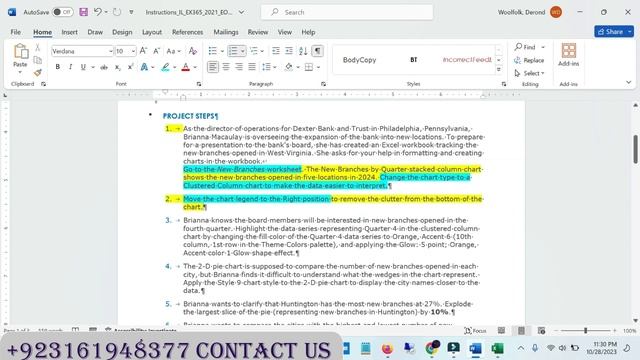The width and height of the screenshot is (640, 360).
Task: Switch to the Layout tab
Action: [x=152, y=32]
